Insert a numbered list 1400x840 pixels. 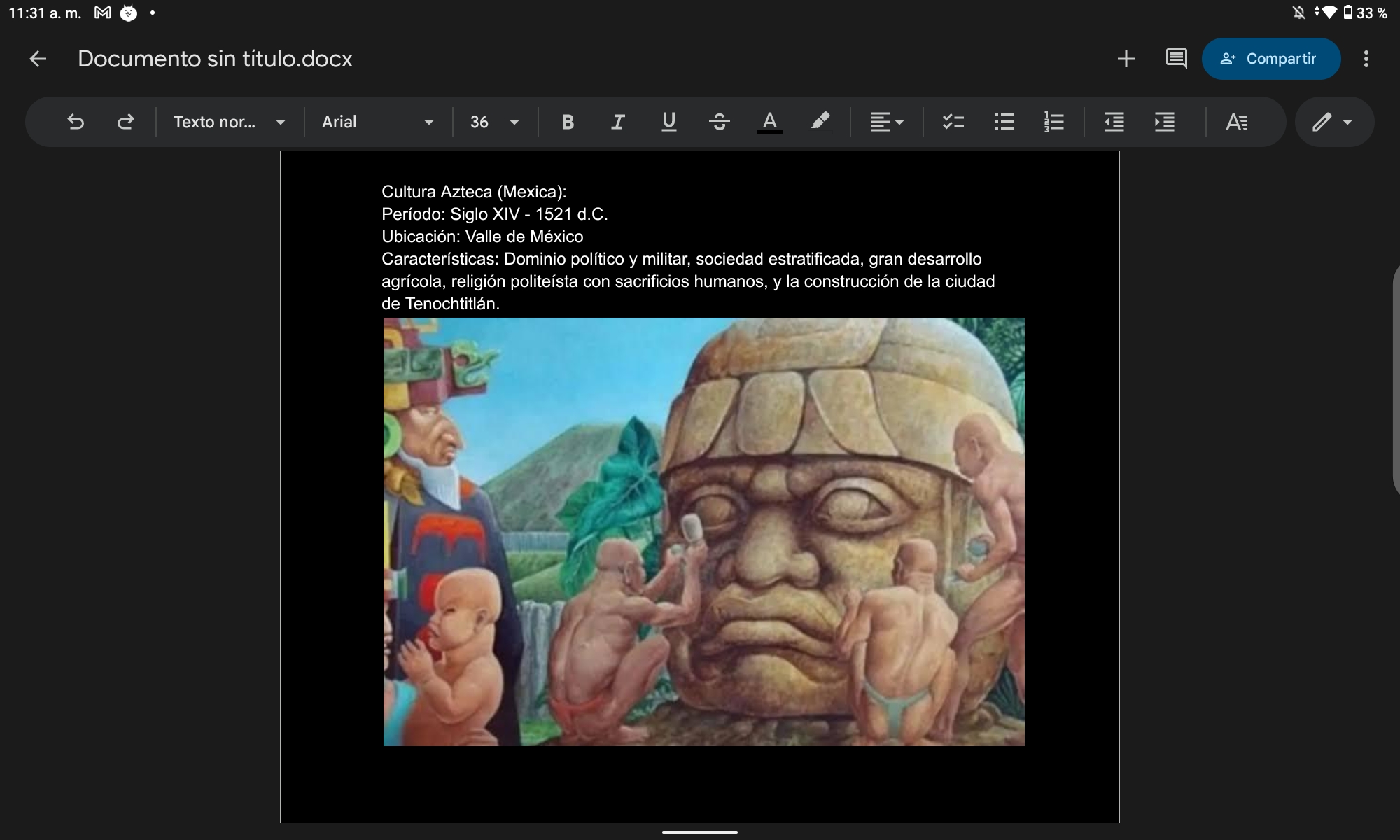1054,122
